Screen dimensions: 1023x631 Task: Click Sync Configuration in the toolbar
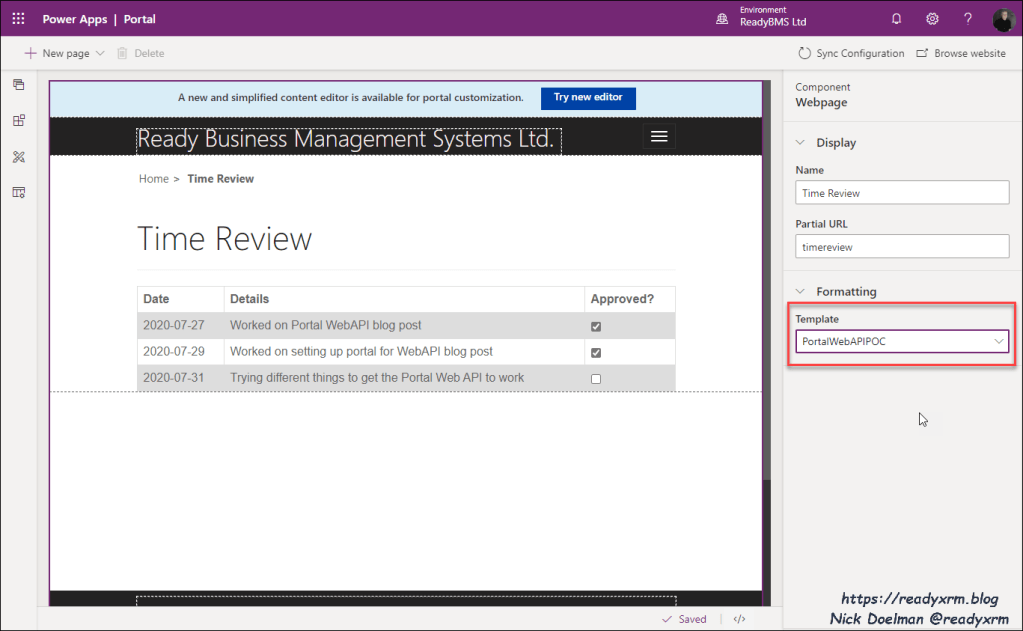[x=851, y=53]
